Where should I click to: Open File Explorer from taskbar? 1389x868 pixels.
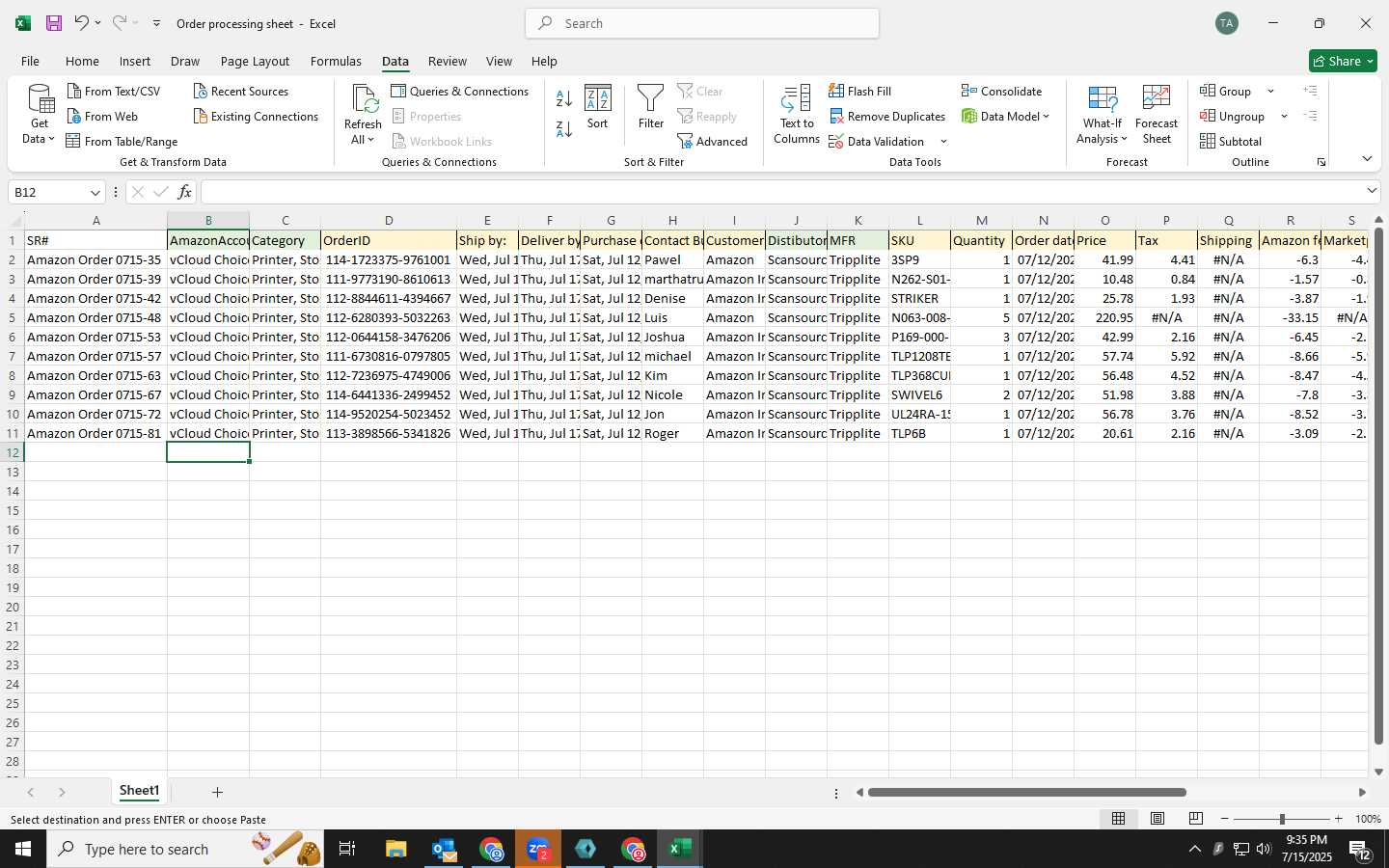(x=396, y=849)
